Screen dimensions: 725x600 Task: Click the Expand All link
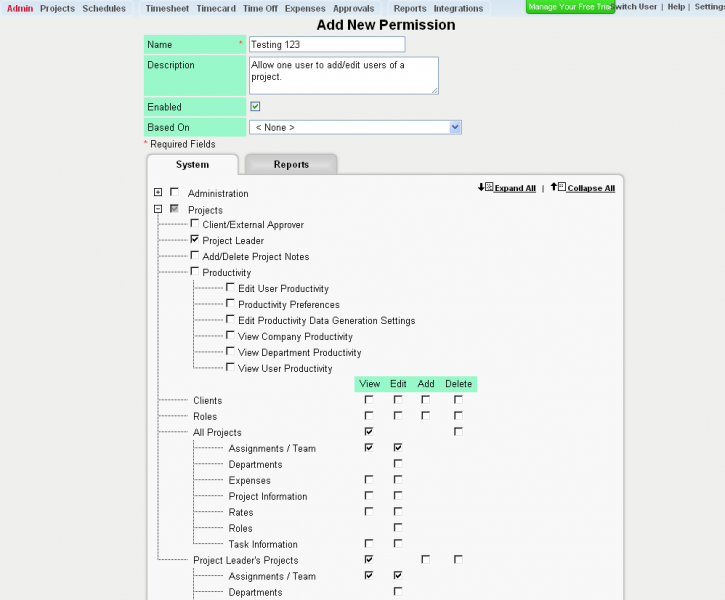pos(515,188)
